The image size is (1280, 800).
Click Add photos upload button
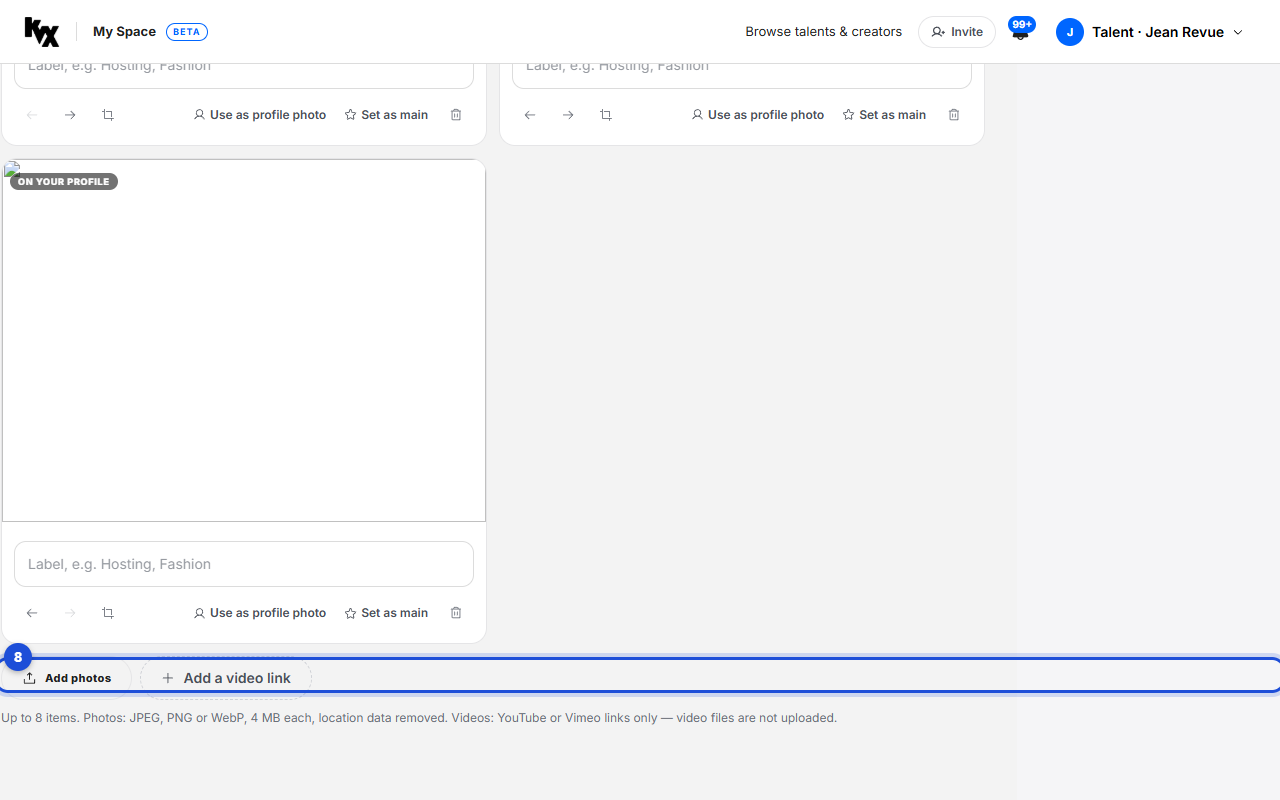click(x=67, y=678)
